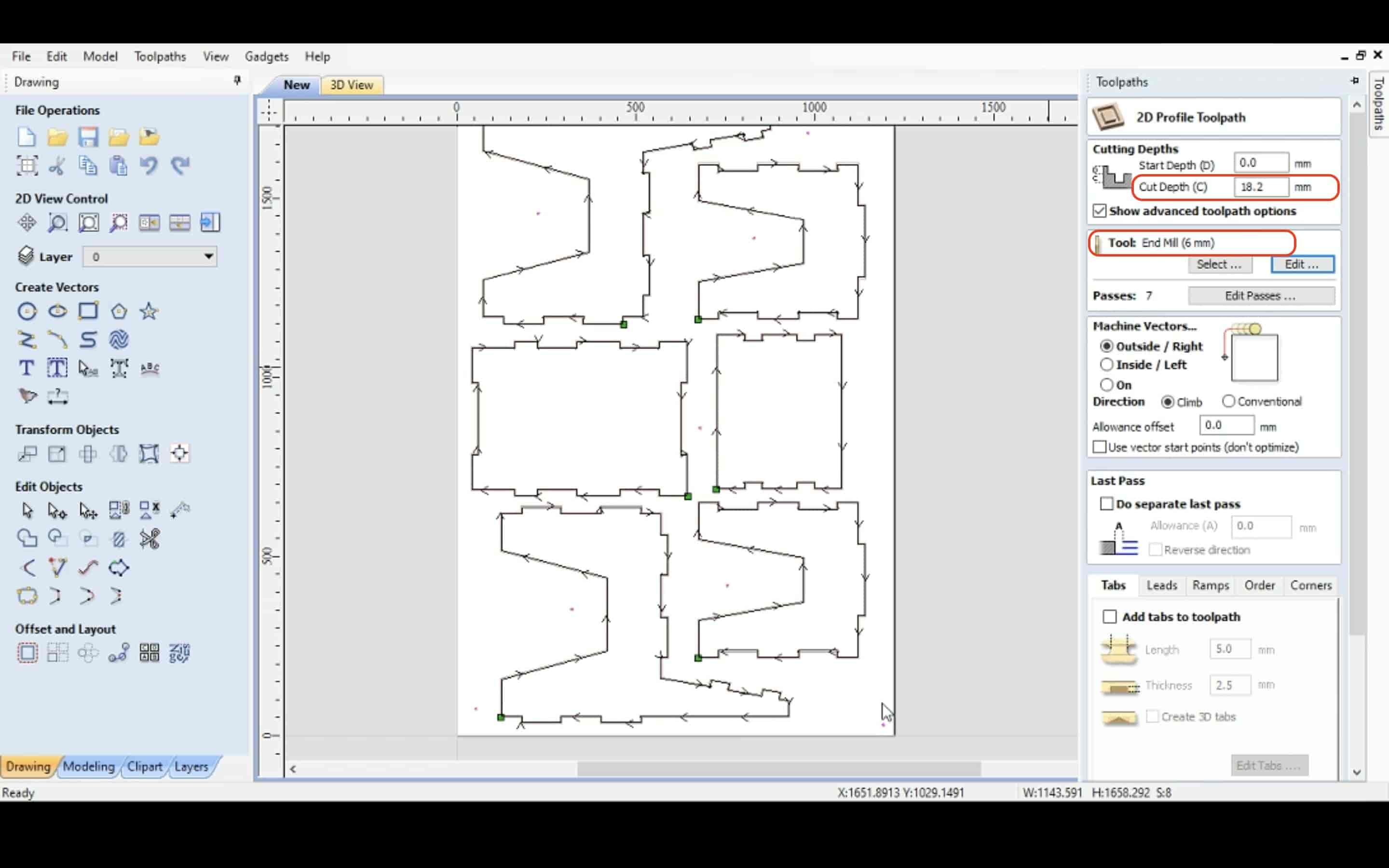Select the Draw Text tool
The height and width of the screenshot is (868, 1389).
(27, 368)
